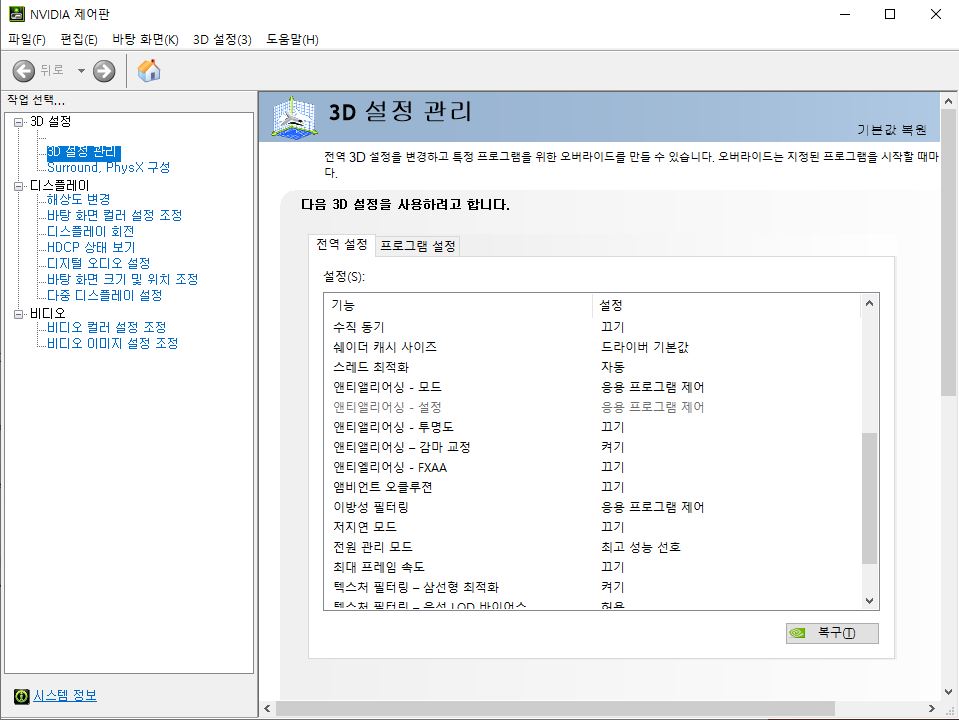
Task: Select the 앰비언트 오클루전 row
Action: tap(592, 487)
